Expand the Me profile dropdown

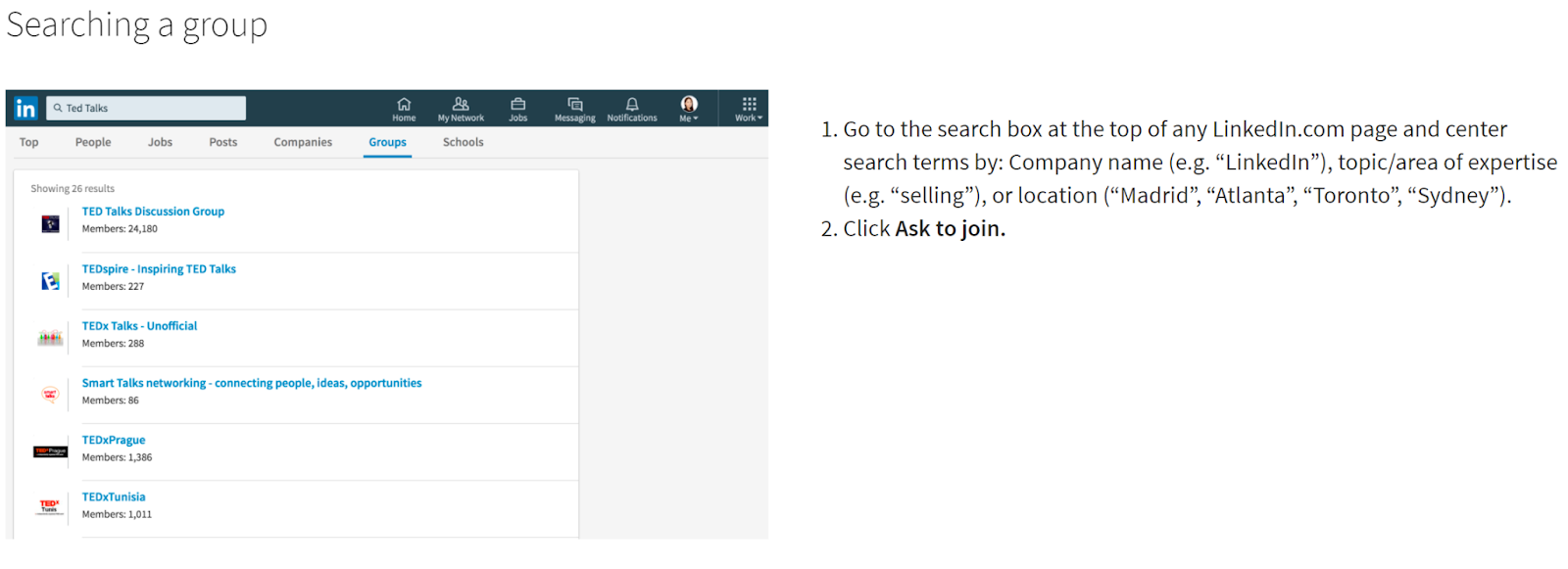tap(689, 109)
